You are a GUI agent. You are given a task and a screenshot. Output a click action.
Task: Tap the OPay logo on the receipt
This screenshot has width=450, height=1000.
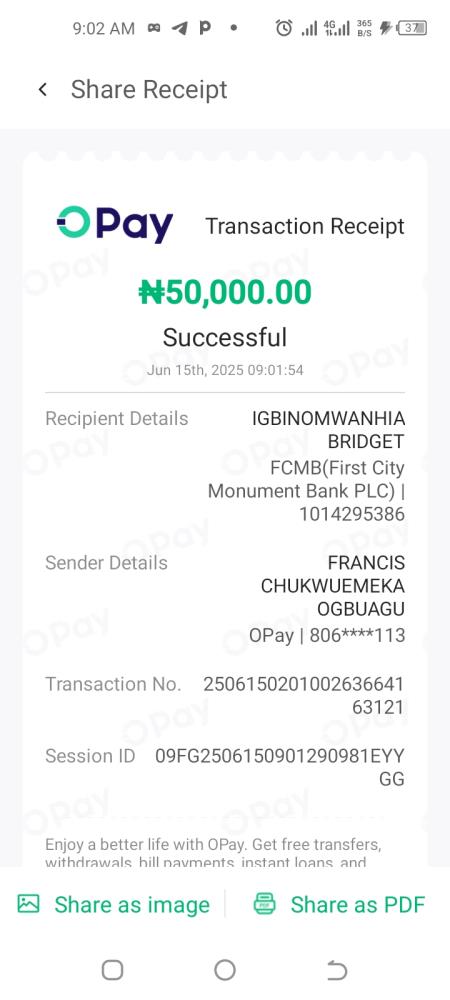(x=115, y=224)
